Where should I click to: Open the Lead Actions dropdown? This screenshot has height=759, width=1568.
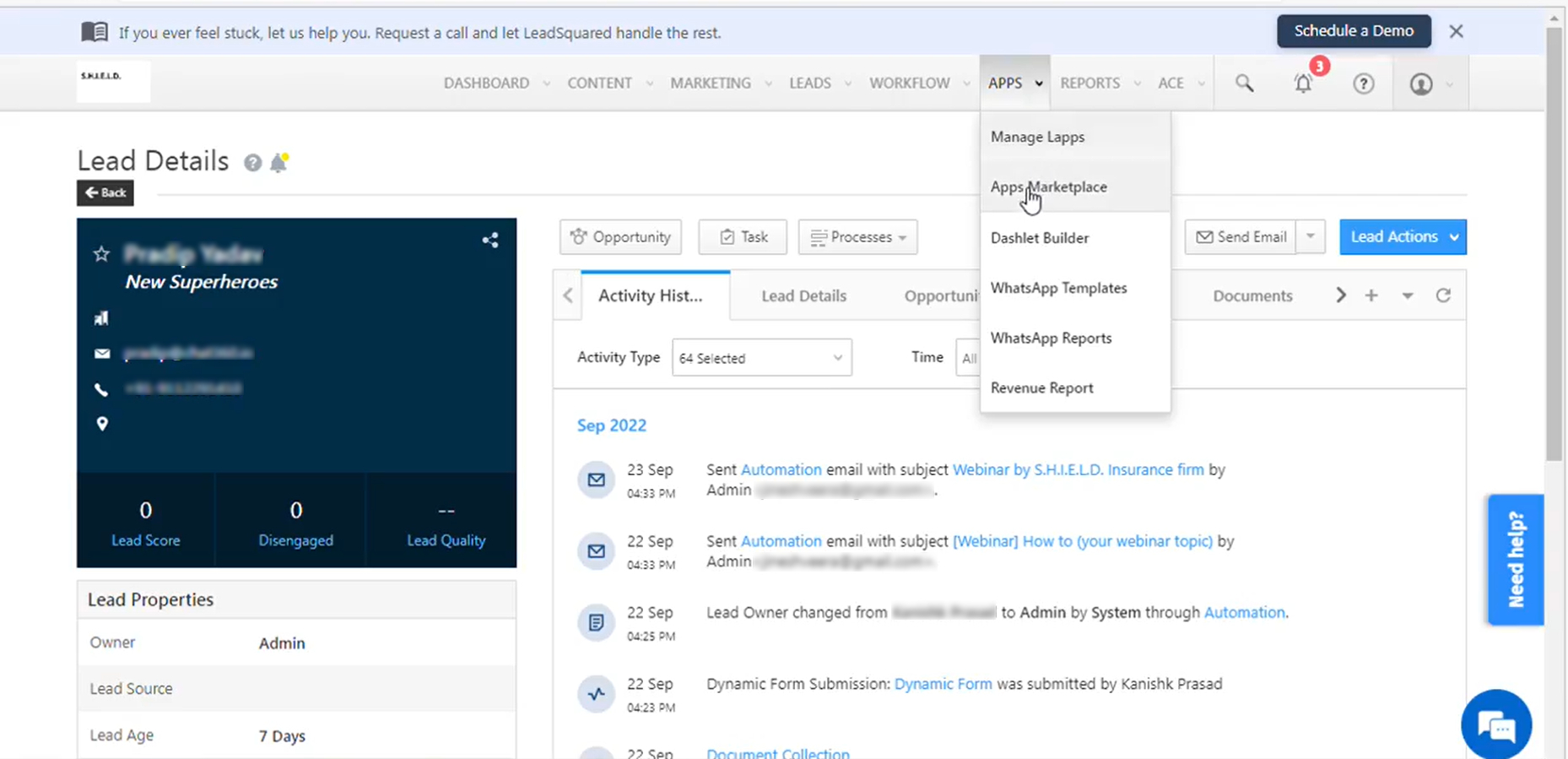point(1403,237)
